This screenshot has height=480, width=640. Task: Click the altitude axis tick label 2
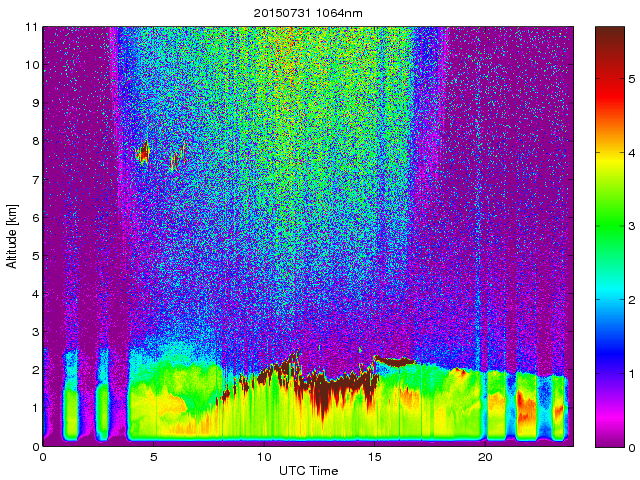click(x=35, y=370)
